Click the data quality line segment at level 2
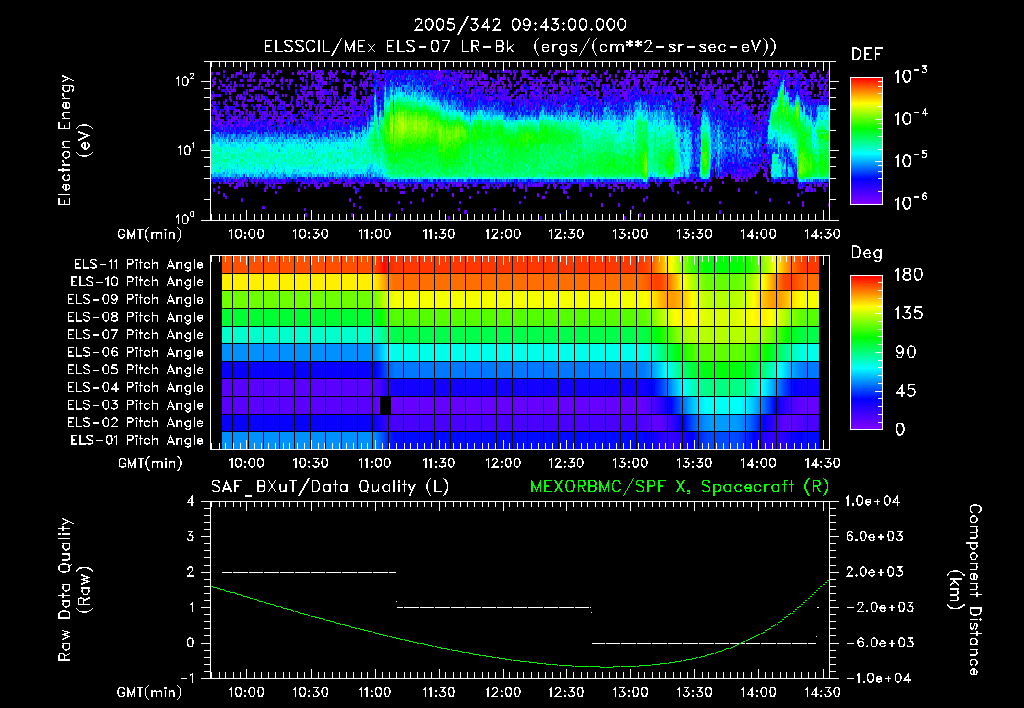This screenshot has width=1024, height=708. coord(310,572)
